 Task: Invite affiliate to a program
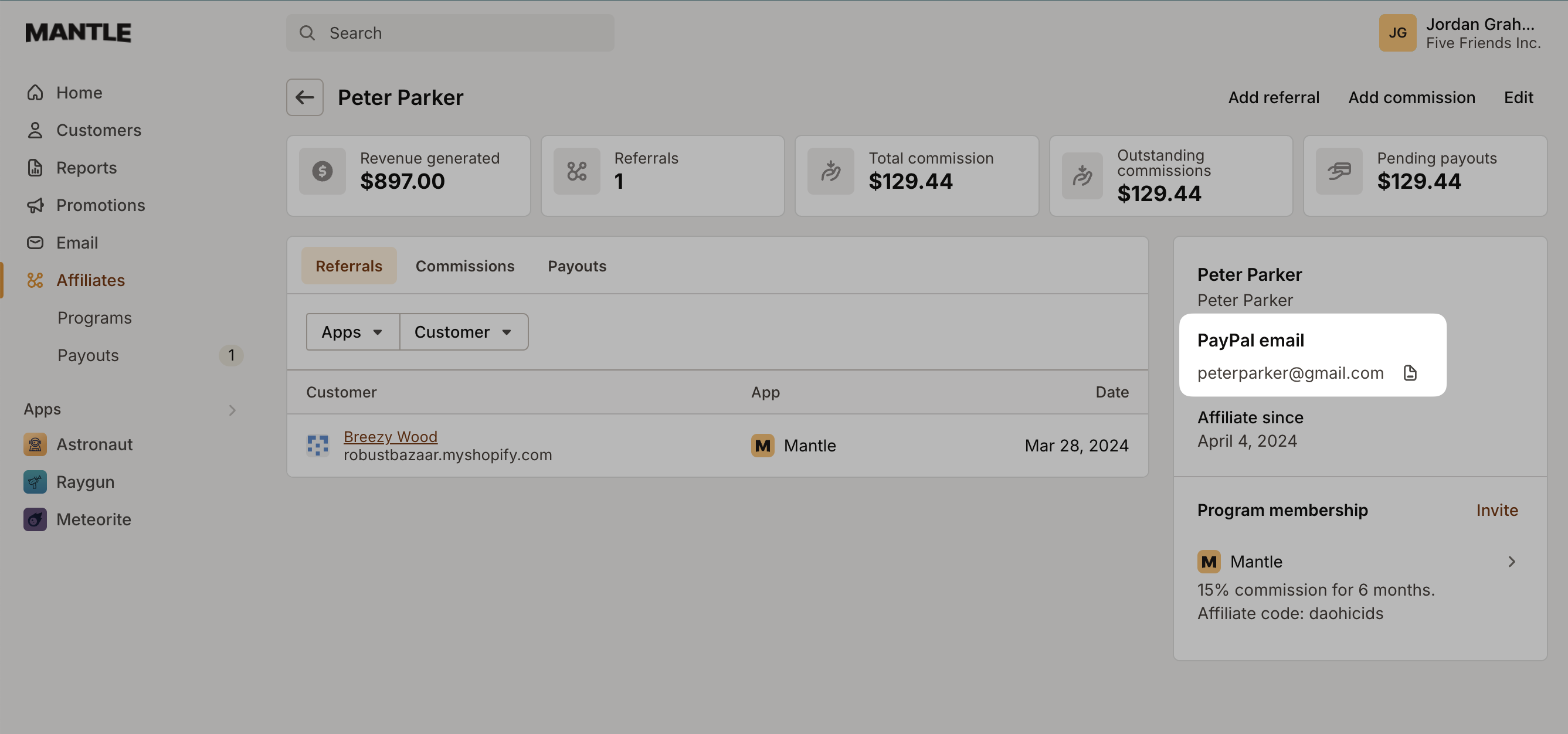1498,510
